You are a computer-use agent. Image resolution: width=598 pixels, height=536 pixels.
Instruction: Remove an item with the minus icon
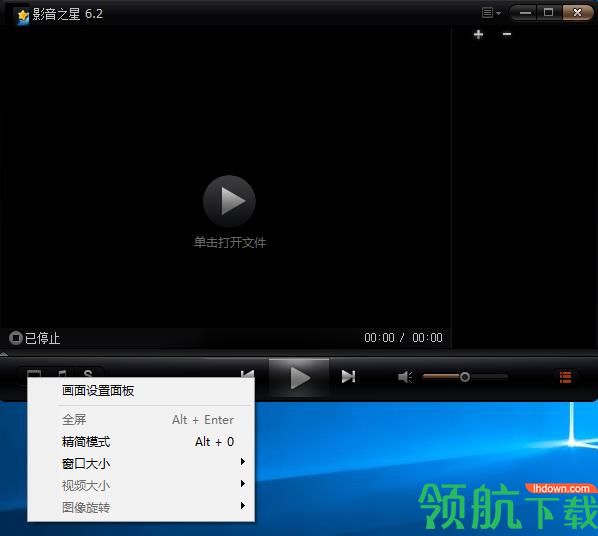coord(507,34)
